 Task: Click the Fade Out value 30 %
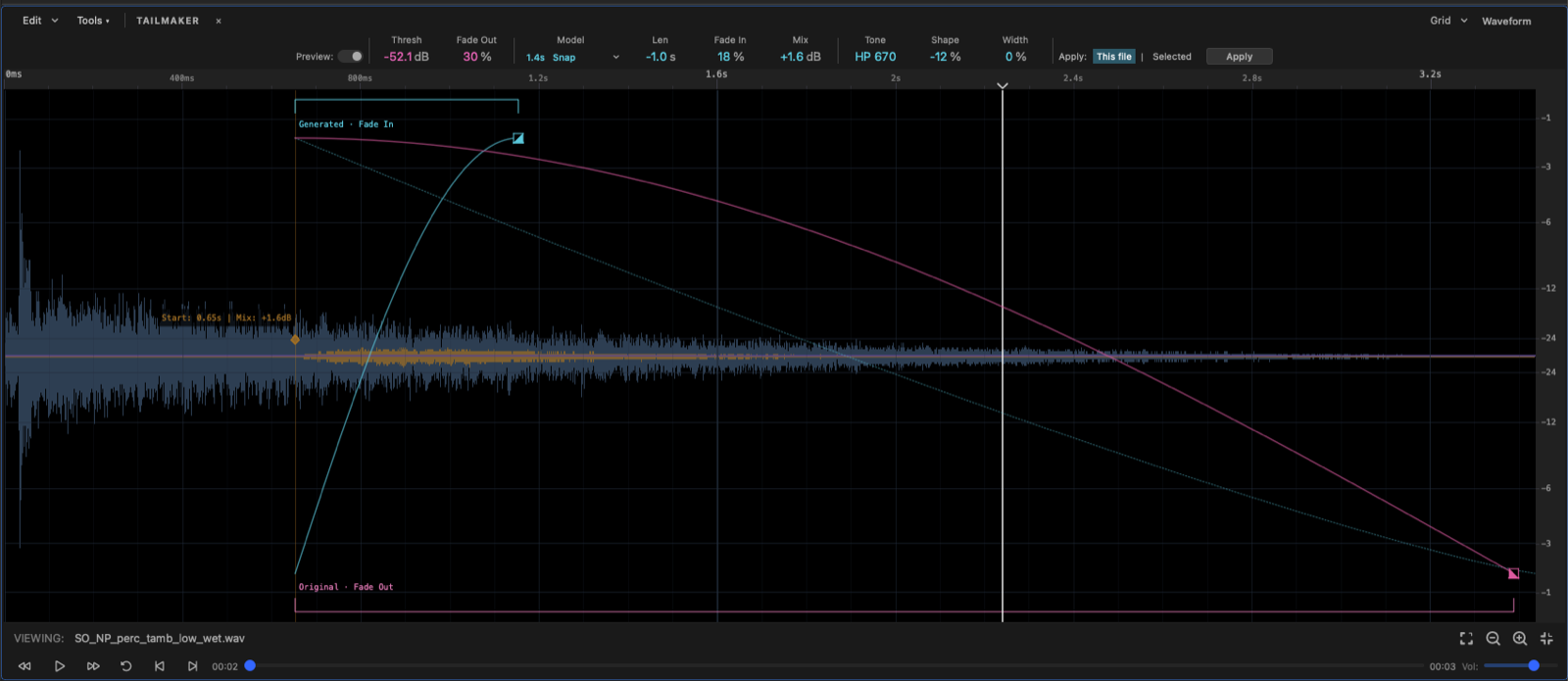[x=477, y=57]
